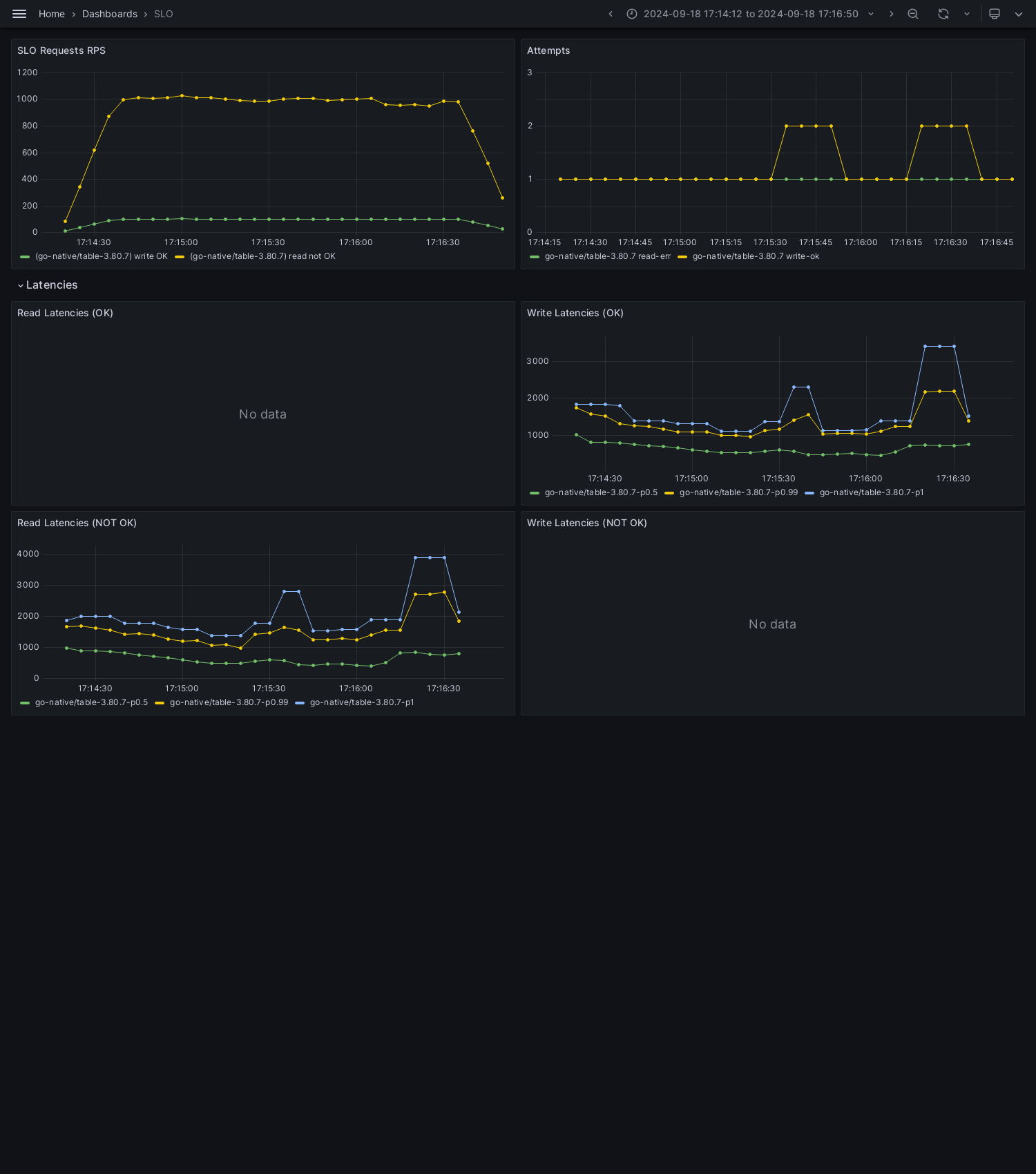The image size is (1036, 1174).
Task: Toggle p0.99 series in Read Latencies NOT OK legend
Action: click(229, 702)
